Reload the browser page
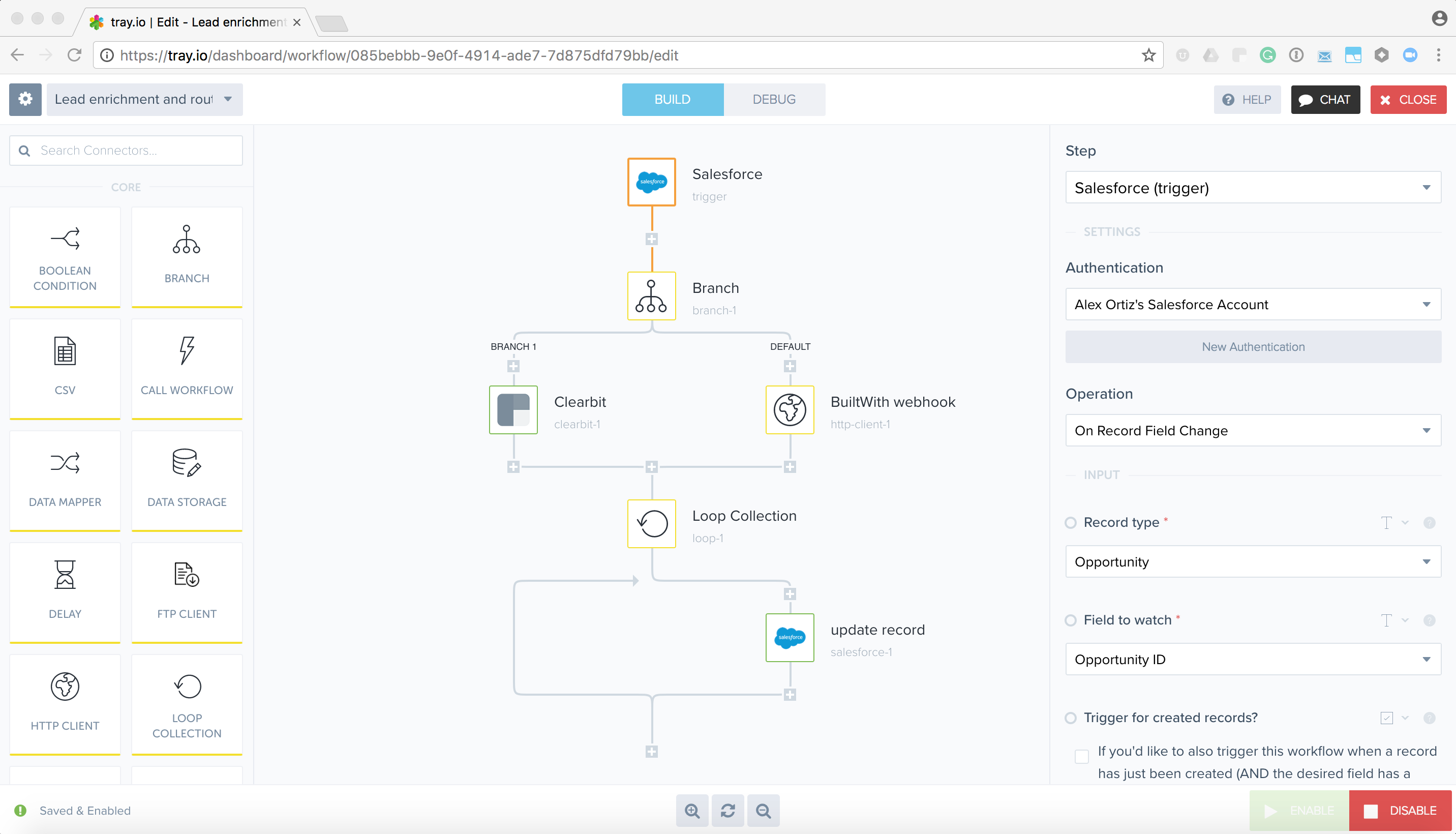The height and width of the screenshot is (834, 1456). [74, 55]
